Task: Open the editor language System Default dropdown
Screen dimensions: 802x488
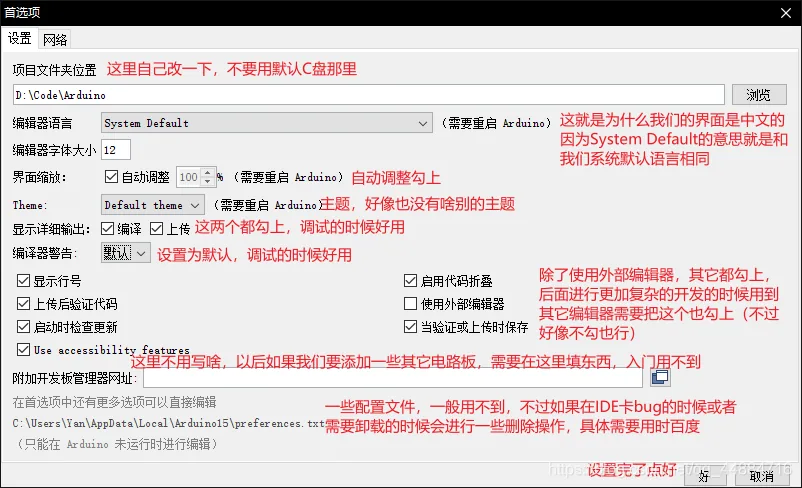Action: (x=266, y=123)
